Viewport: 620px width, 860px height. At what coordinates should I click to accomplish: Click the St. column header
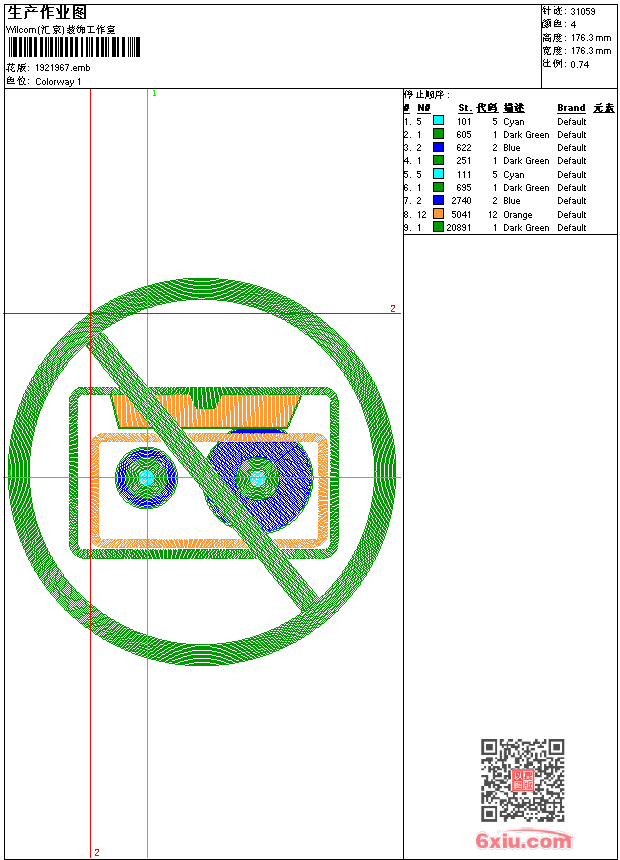coord(465,108)
